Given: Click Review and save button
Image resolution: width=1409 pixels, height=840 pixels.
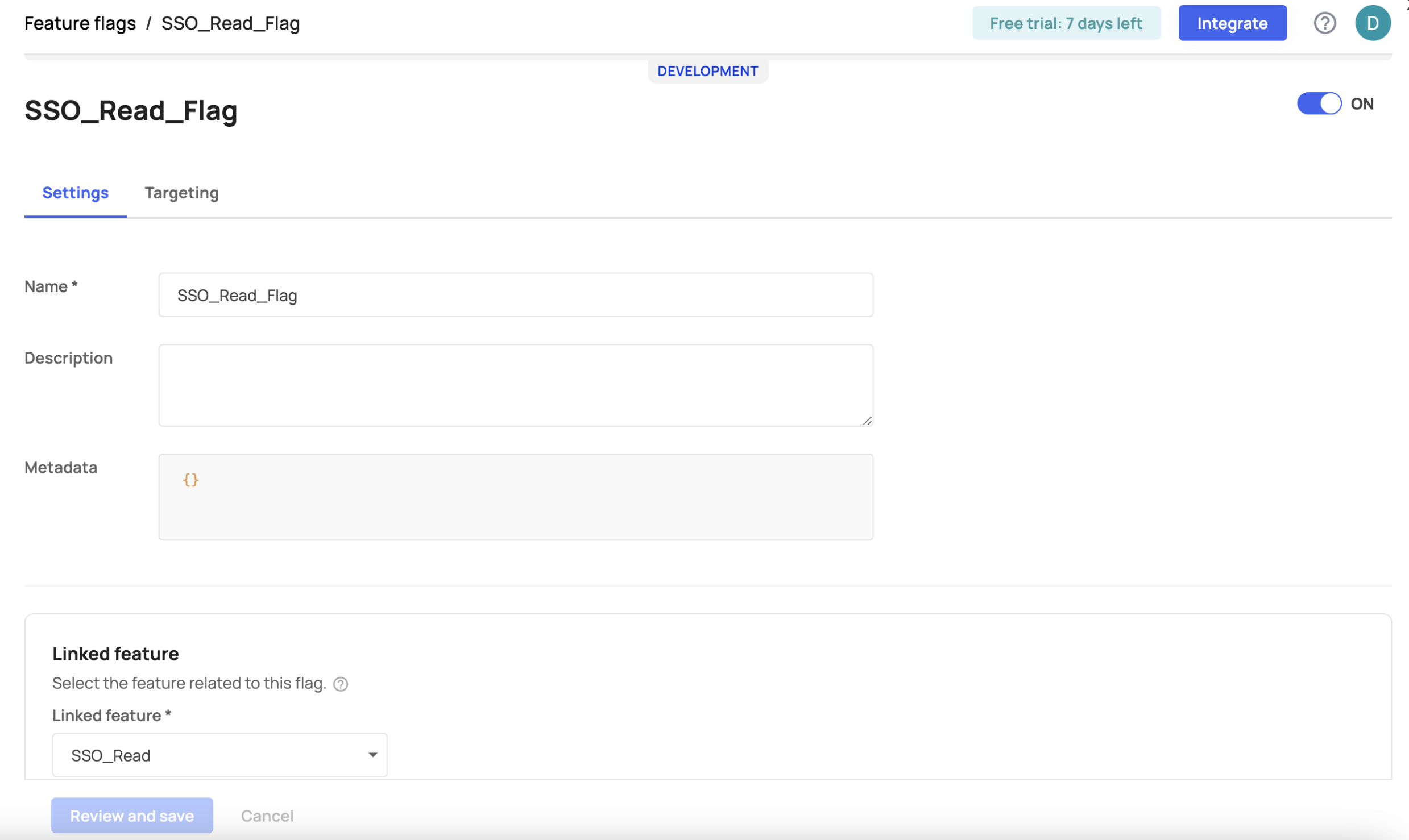Looking at the screenshot, I should point(132,815).
